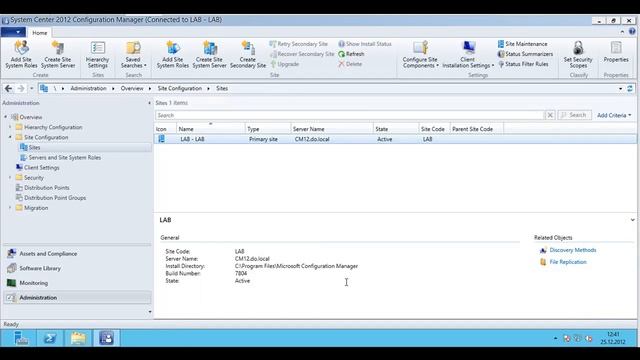
Task: Click Retry Secondary Site
Action: tap(299, 44)
